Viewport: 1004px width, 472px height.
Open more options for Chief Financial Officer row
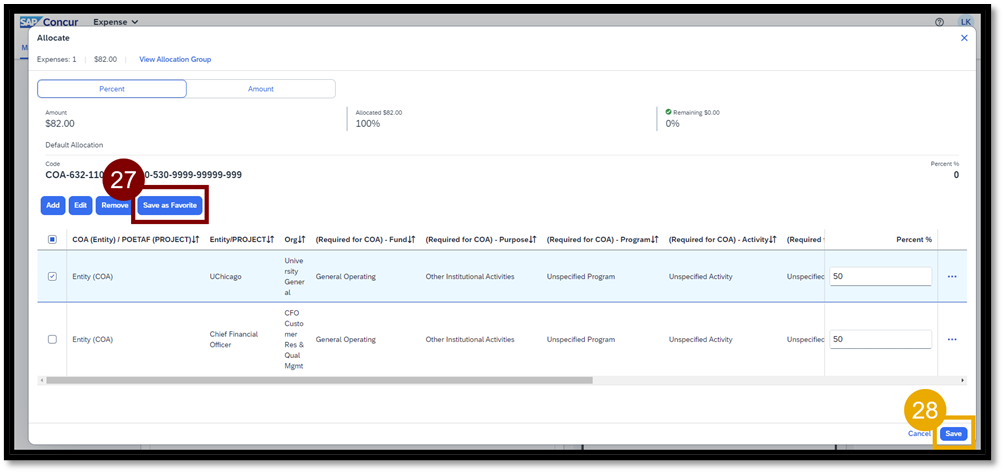pyautogui.click(x=951, y=339)
